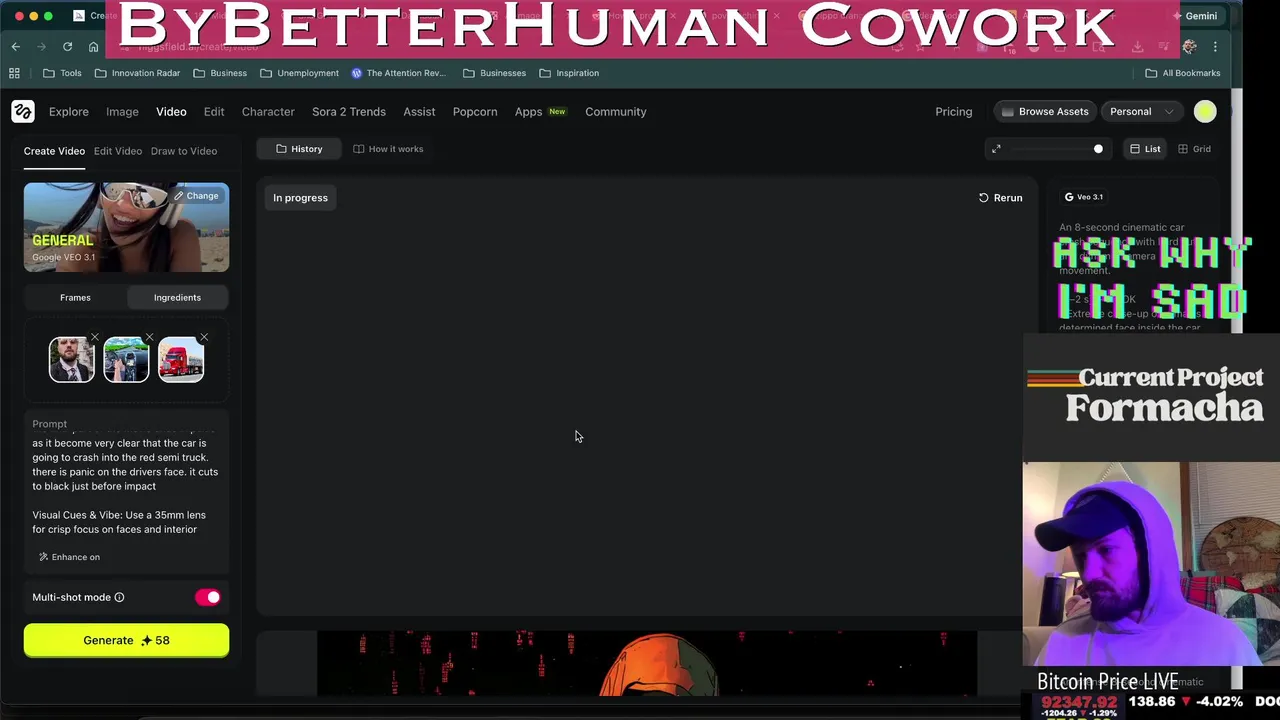Click the green profile avatar
The width and height of the screenshot is (1280, 720).
(x=1205, y=112)
